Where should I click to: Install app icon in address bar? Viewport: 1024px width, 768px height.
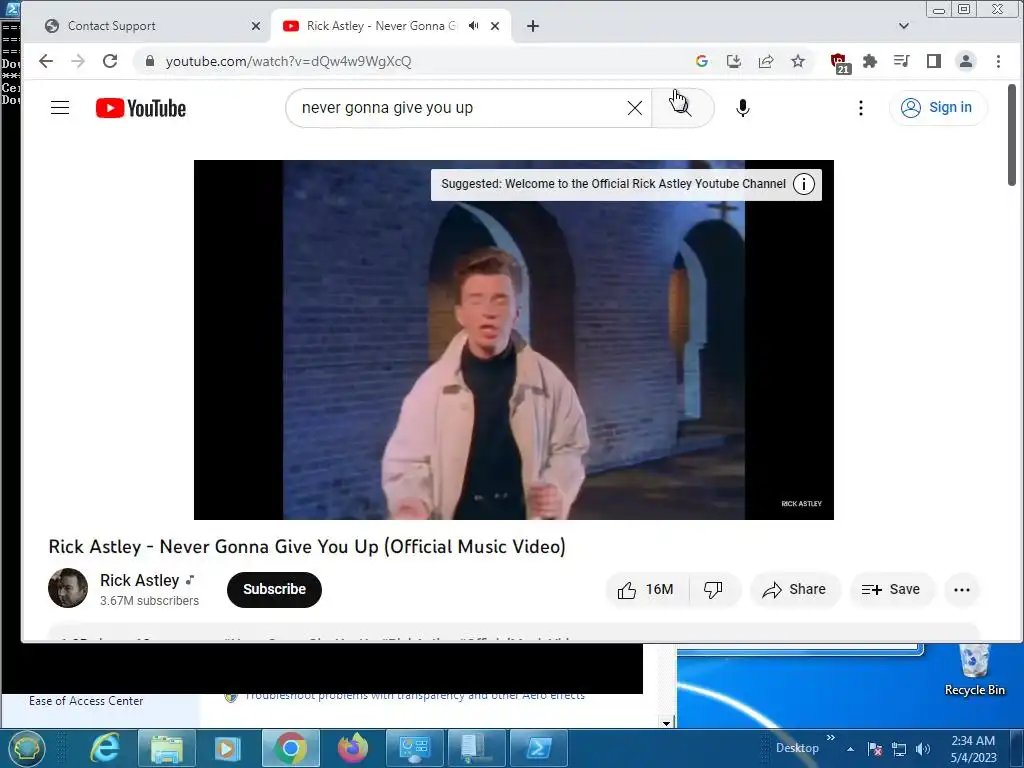(734, 61)
